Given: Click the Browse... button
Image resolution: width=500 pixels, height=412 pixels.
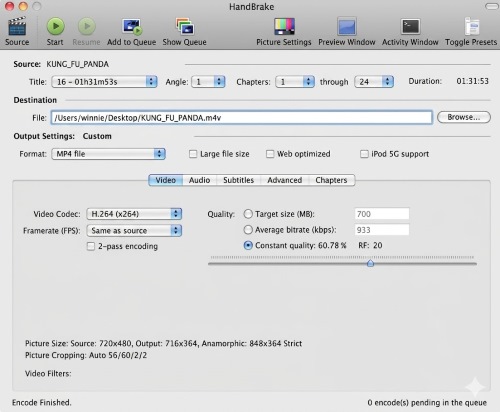Looking at the screenshot, I should 464,117.
